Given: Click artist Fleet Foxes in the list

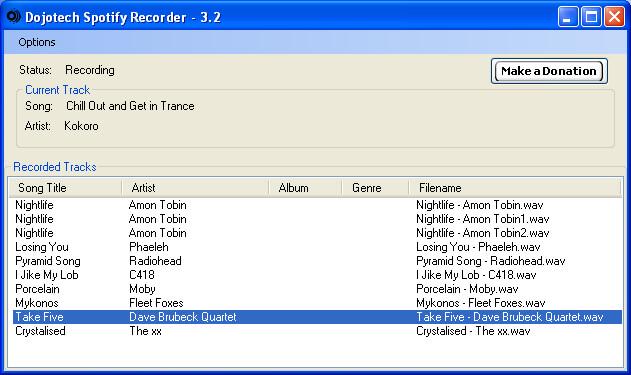Looking at the screenshot, I should click(x=156, y=303).
